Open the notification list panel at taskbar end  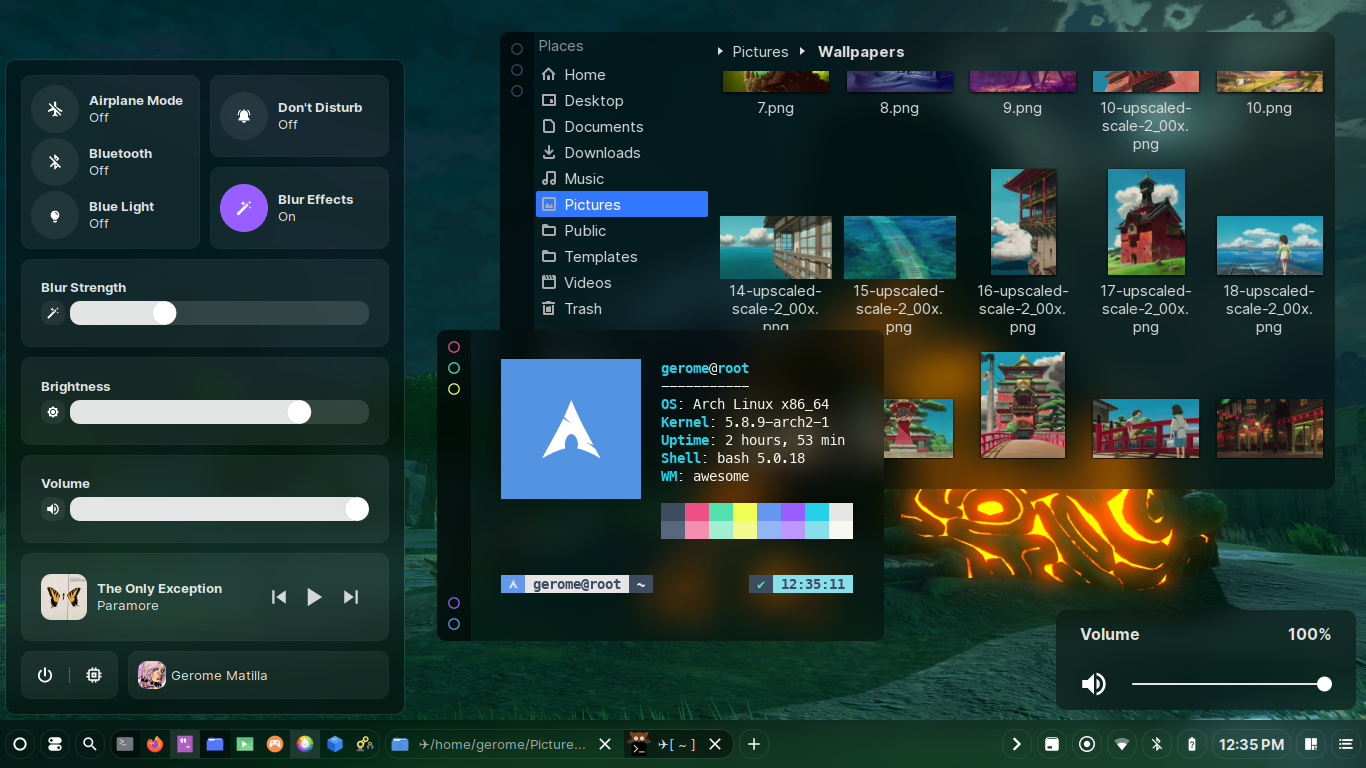click(1345, 744)
